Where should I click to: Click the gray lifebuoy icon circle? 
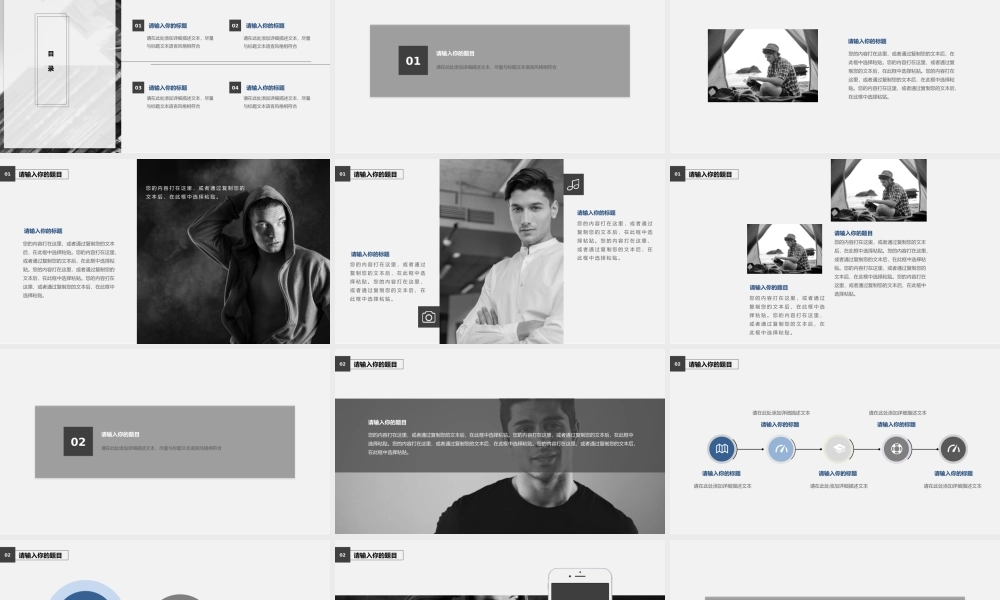[896, 449]
